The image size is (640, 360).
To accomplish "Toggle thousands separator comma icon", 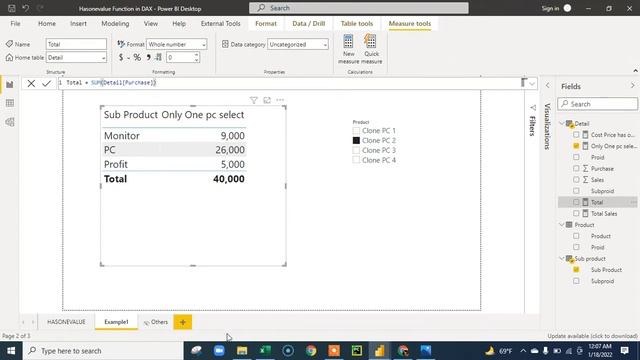I will (149, 58).
